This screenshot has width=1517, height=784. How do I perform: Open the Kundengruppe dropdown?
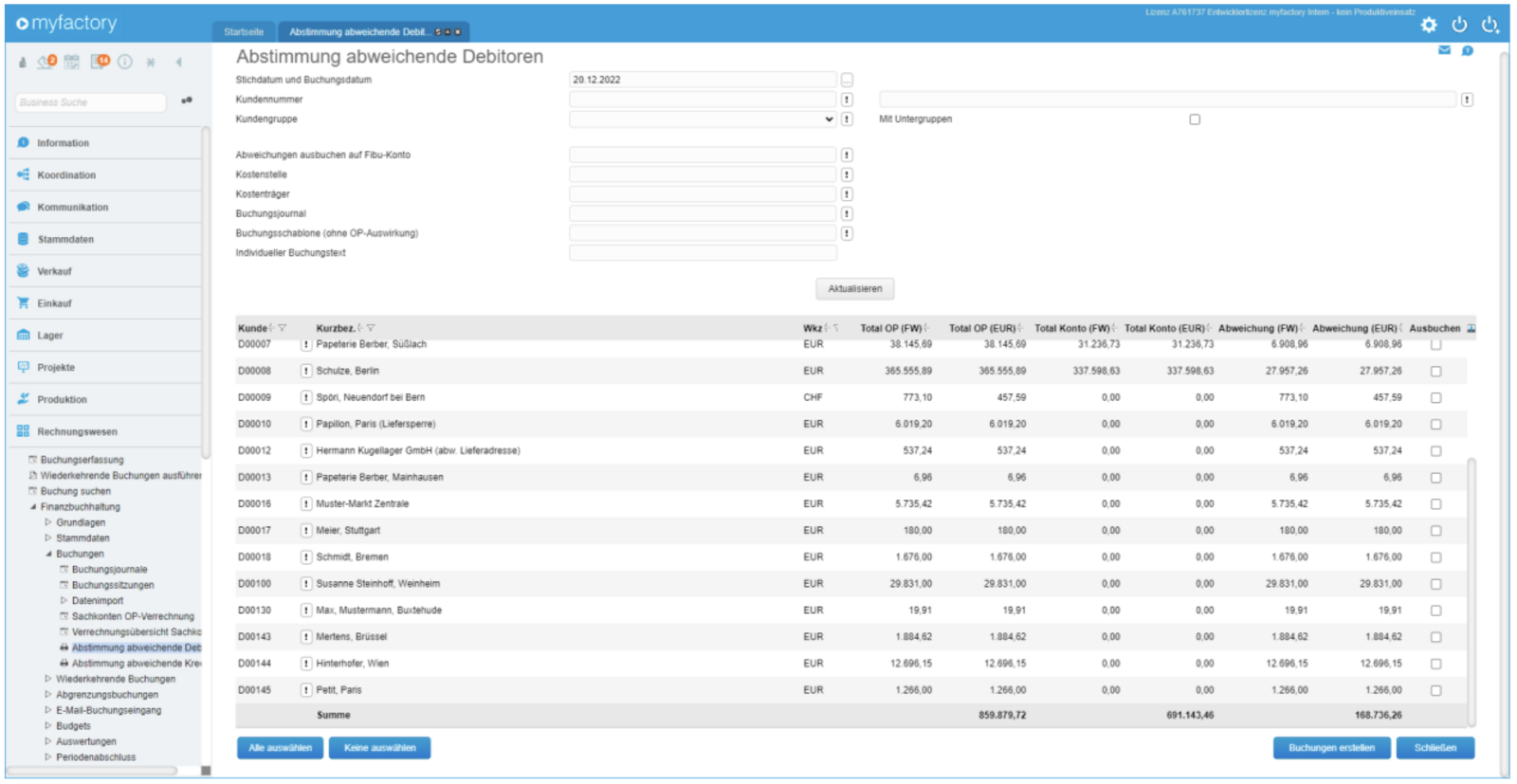tap(703, 119)
